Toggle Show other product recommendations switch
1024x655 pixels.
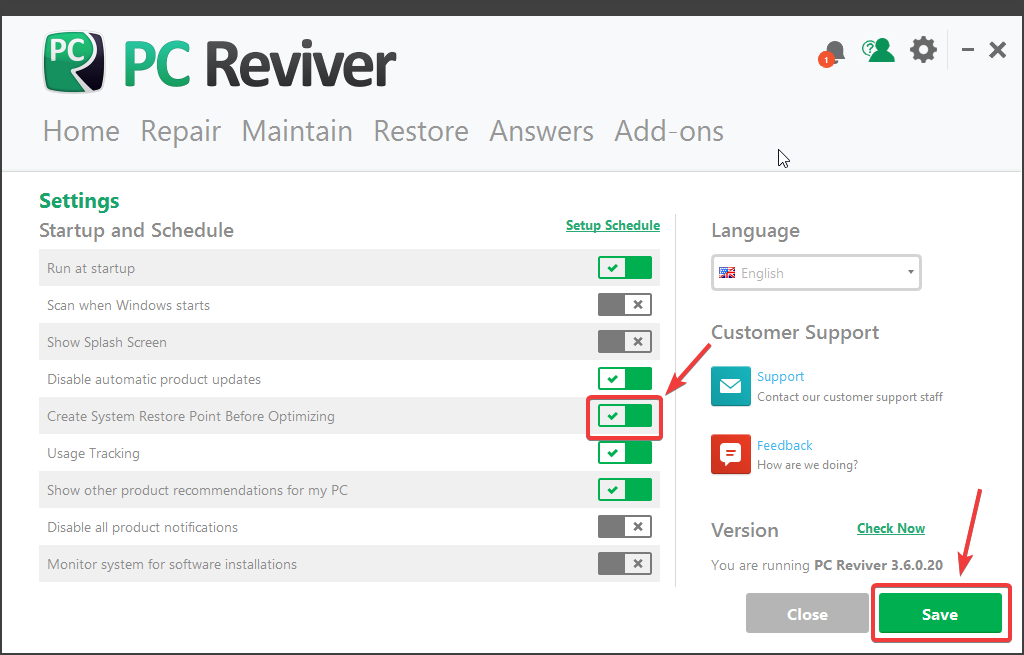(x=625, y=490)
